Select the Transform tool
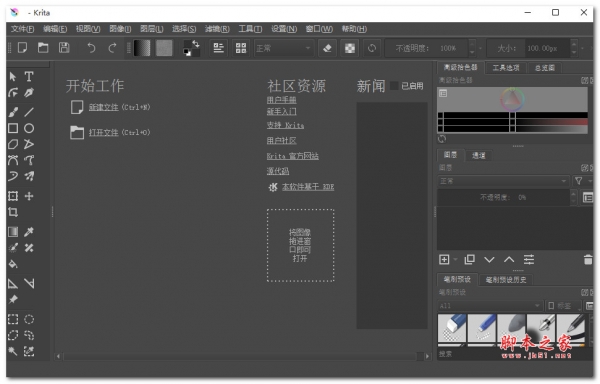The image size is (600, 384). [x=13, y=196]
